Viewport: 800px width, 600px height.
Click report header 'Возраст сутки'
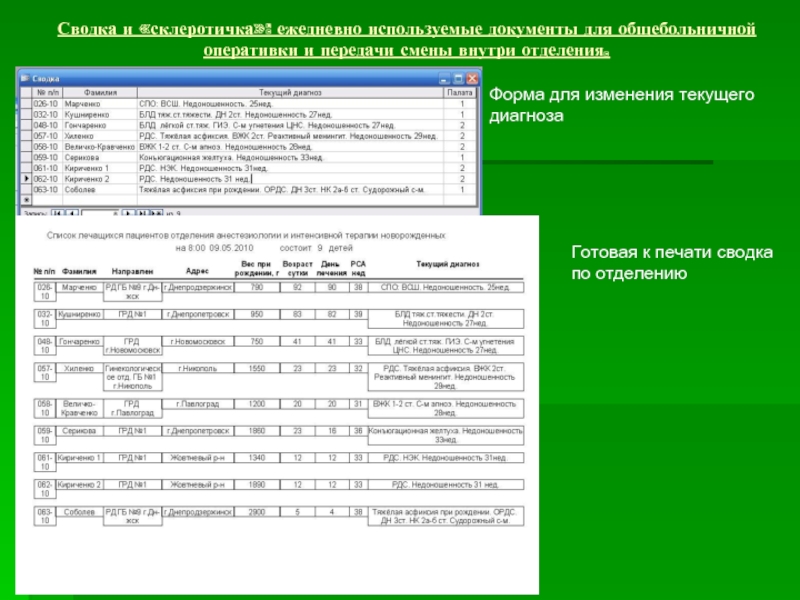click(x=297, y=268)
